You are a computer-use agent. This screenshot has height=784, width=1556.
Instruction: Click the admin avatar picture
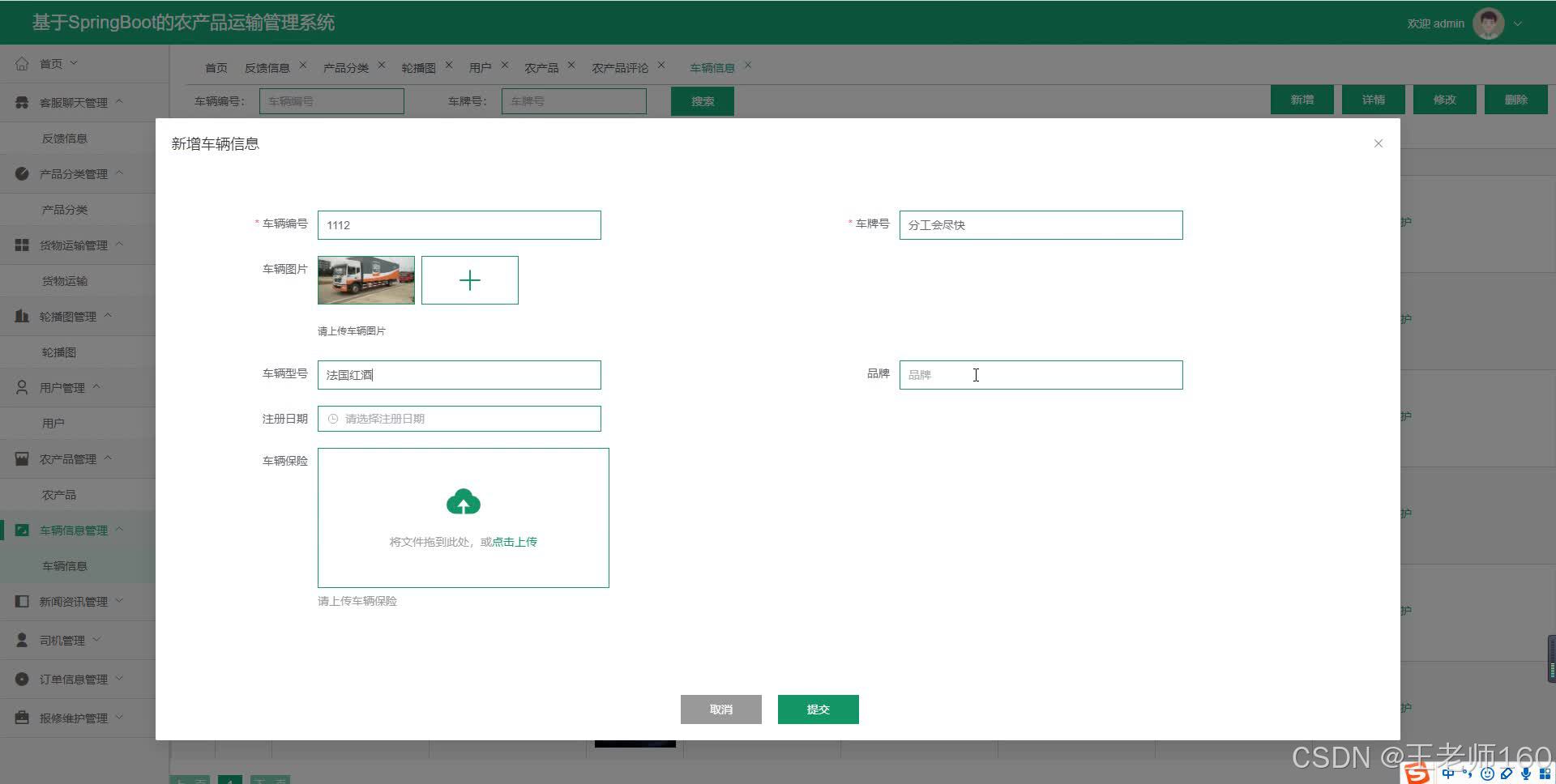tap(1488, 23)
